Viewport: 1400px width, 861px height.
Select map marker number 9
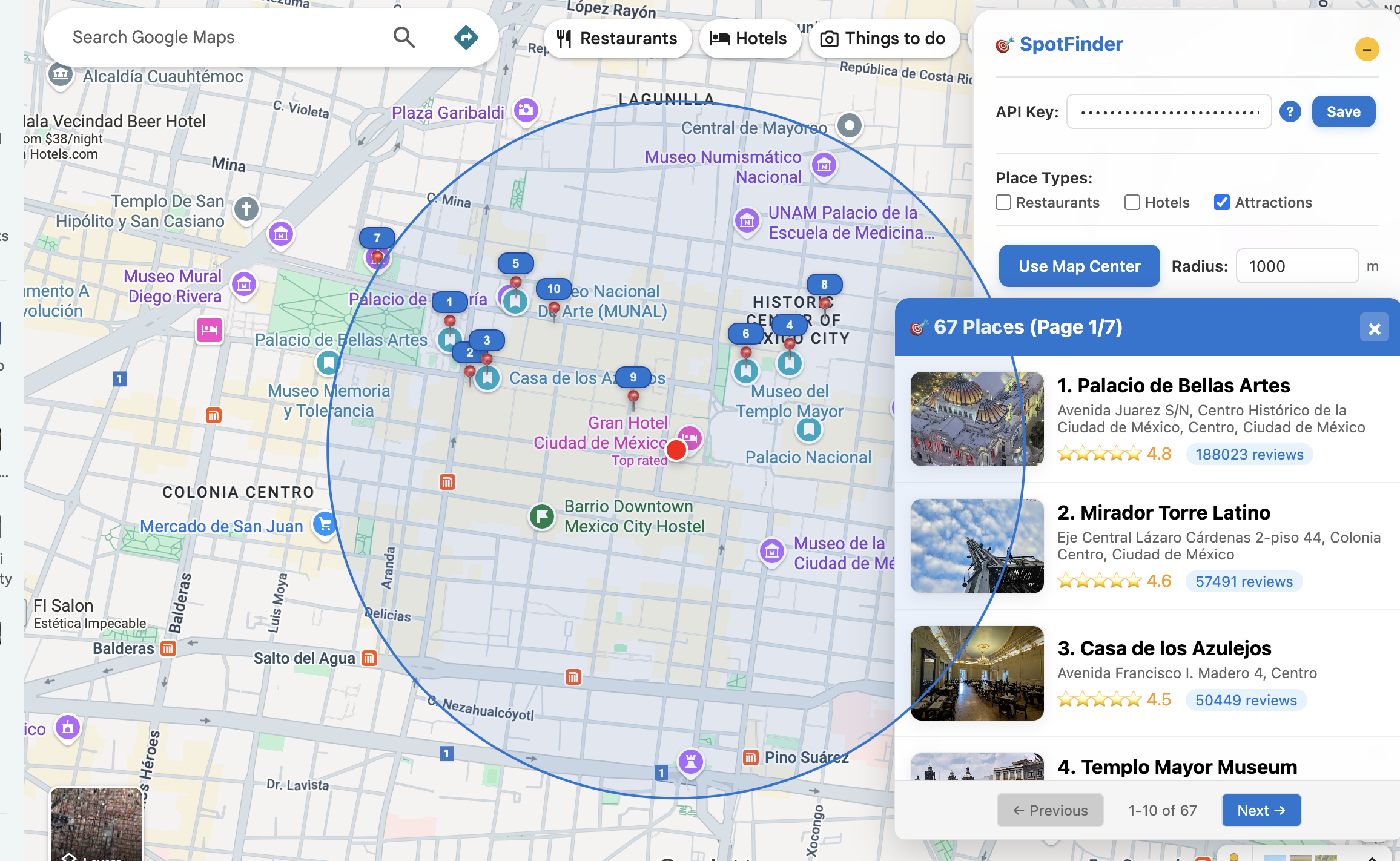click(x=633, y=377)
